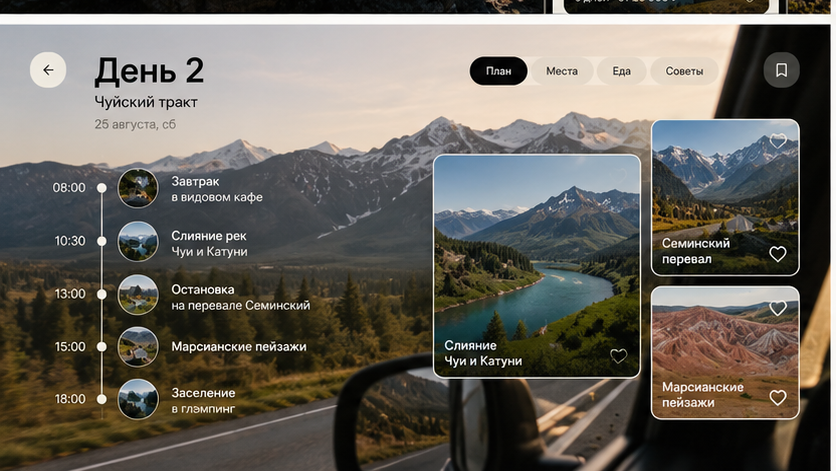The width and height of the screenshot is (836, 471).
Task: Click the 08:00 time label
Action: [x=69, y=188]
